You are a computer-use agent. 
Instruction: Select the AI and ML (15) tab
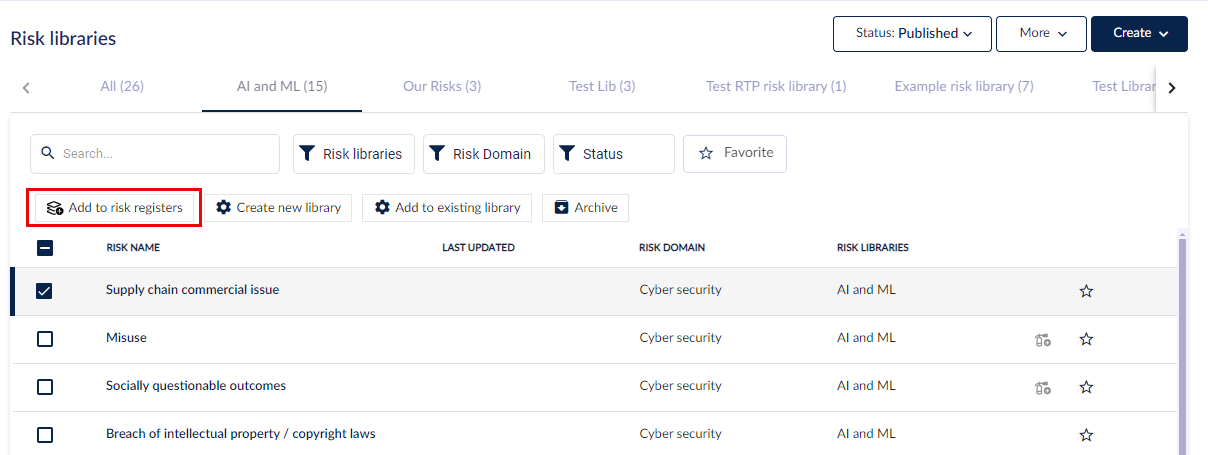click(x=282, y=86)
